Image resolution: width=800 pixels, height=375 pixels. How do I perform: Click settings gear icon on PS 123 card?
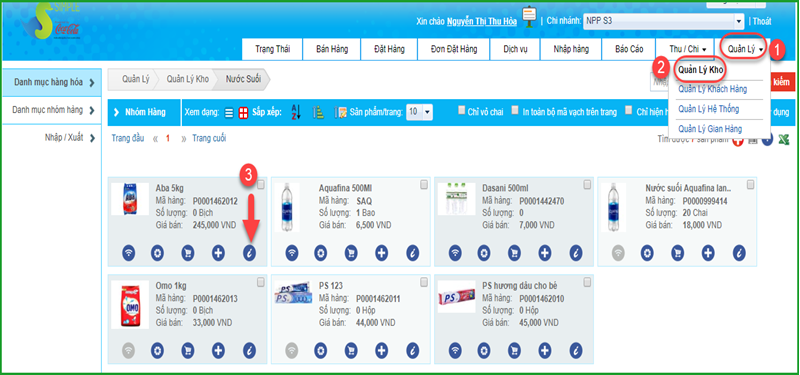[x=320, y=351]
